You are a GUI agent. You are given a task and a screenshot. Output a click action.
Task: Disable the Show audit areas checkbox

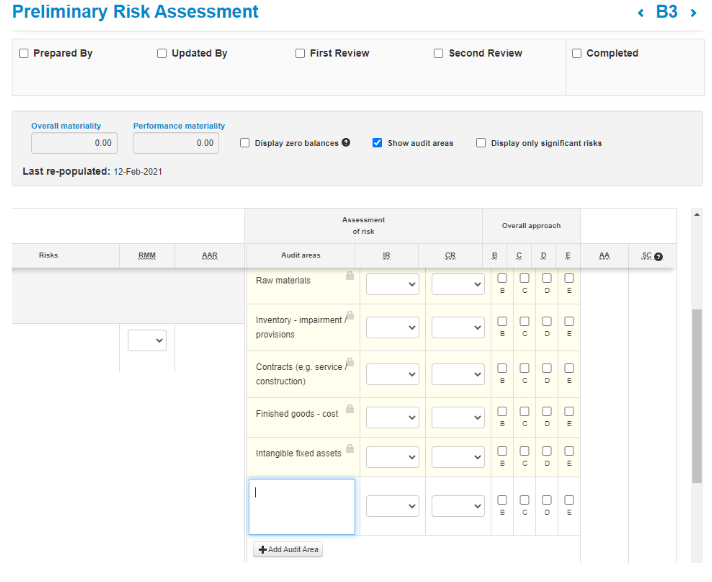tap(377, 143)
